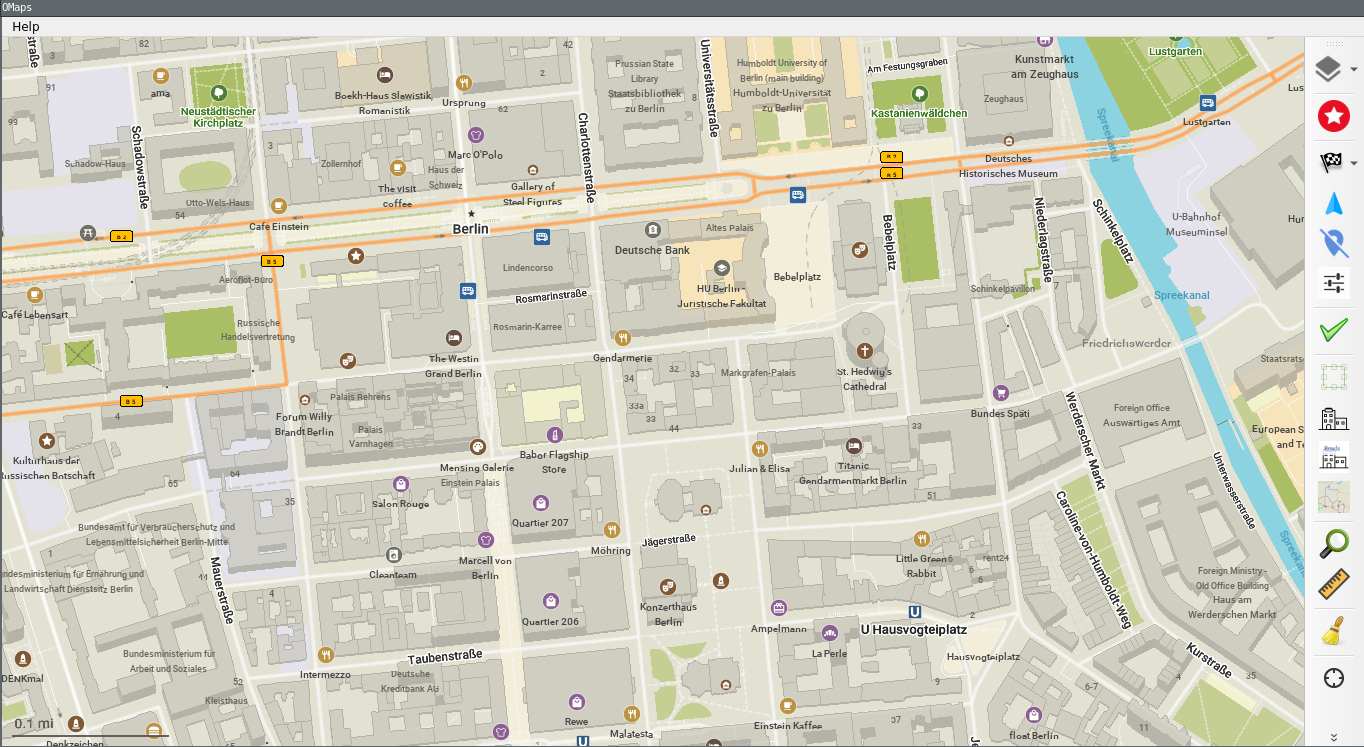The height and width of the screenshot is (747, 1364).
Task: Click the Kastanienwäldchen park marker
Action: point(919,93)
